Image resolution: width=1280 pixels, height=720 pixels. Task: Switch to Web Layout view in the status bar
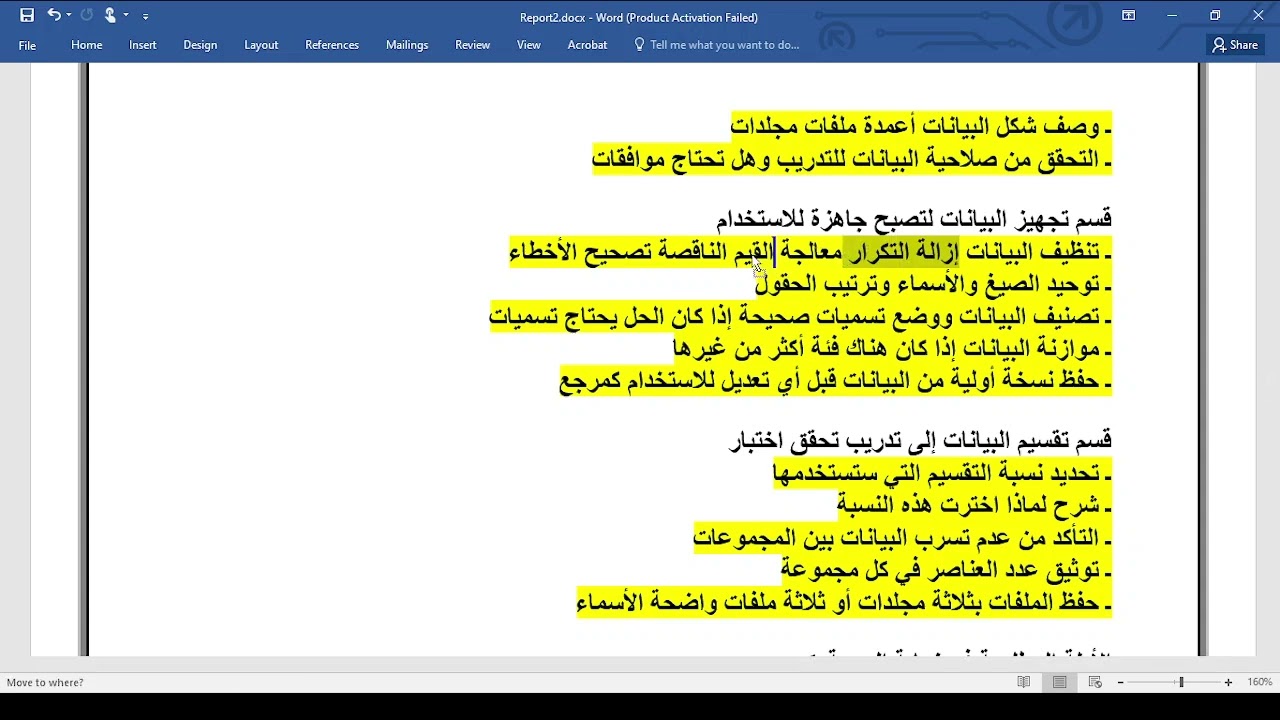[1095, 682]
